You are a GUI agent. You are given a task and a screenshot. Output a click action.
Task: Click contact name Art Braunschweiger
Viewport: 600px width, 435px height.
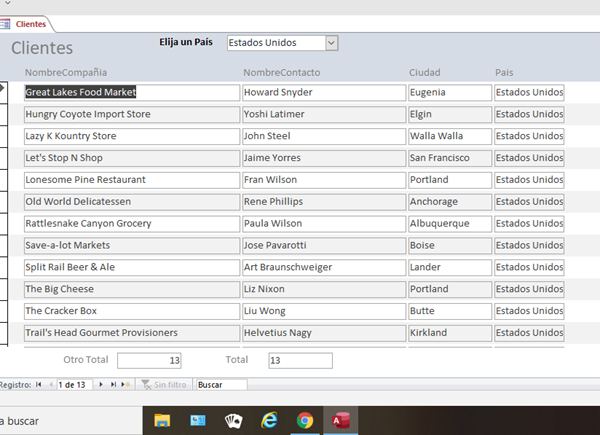pos(324,267)
